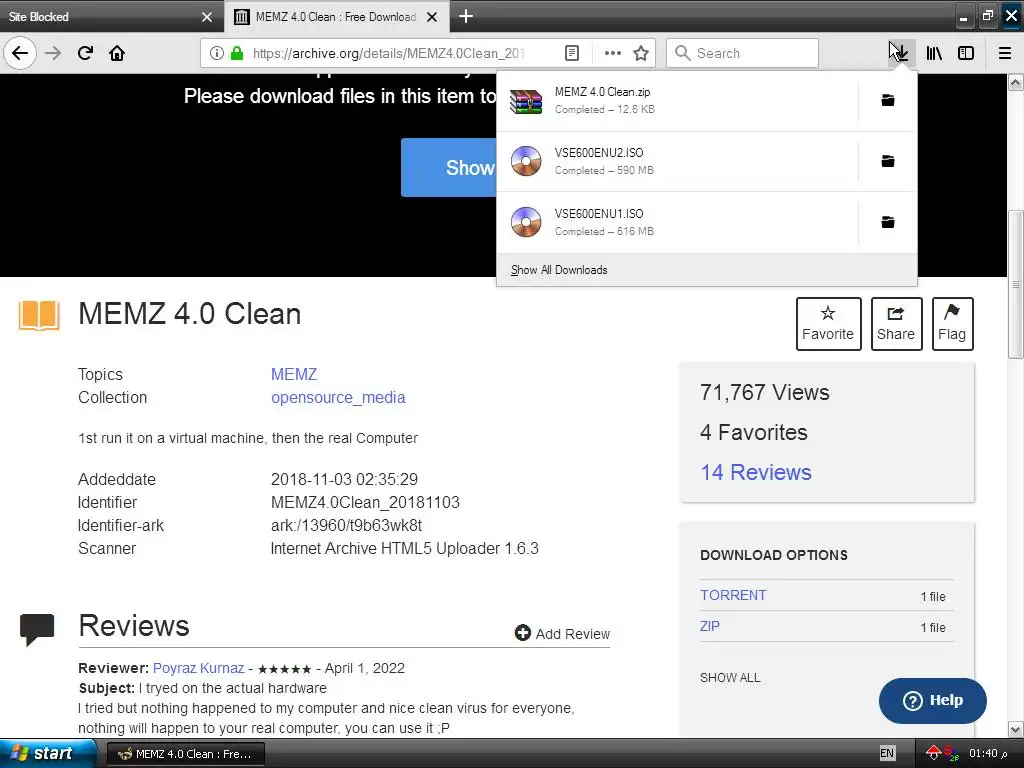Screen dimensions: 1024x768
Task: Expand SHOW ALL download options
Action: coord(730,678)
